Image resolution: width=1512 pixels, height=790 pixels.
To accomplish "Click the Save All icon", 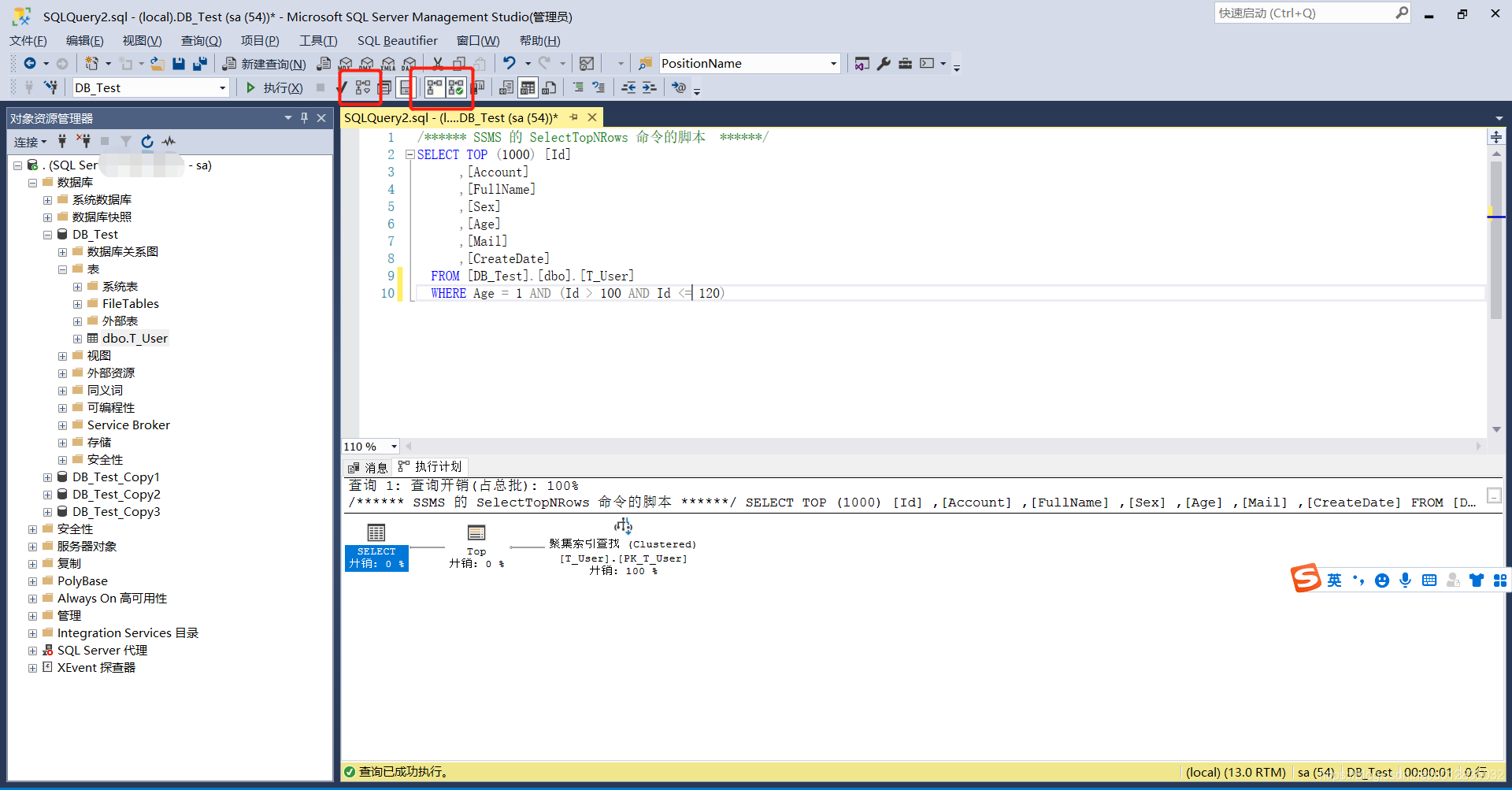I will [x=200, y=63].
